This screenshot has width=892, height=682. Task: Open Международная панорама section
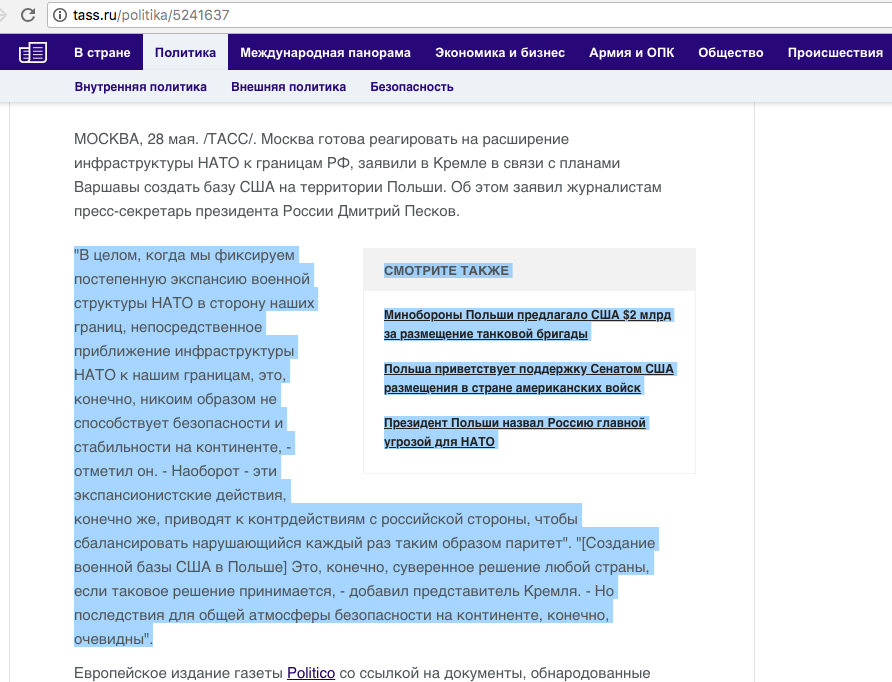point(324,52)
